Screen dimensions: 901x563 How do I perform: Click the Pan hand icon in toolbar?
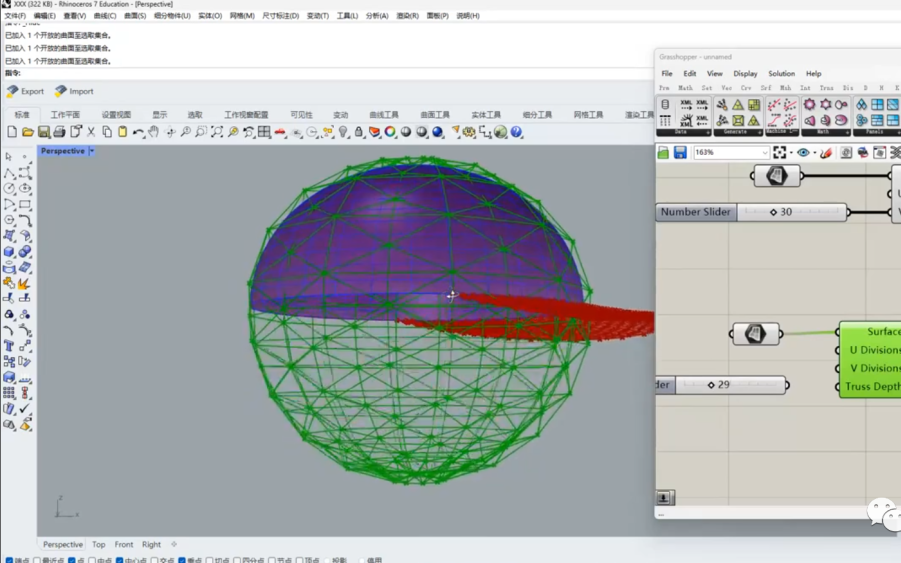(154, 132)
